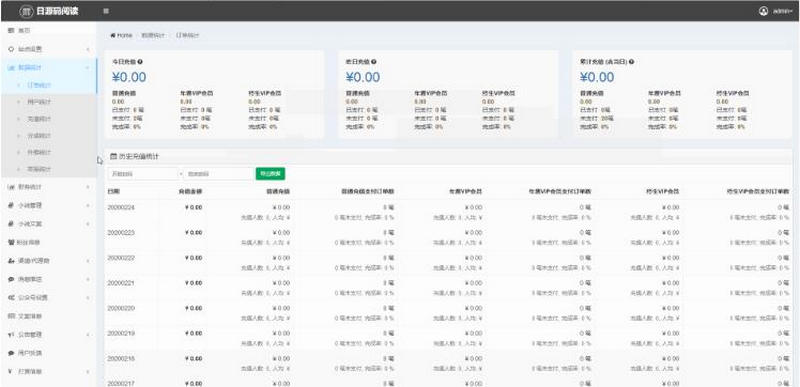Click the 充值金额 column header
This screenshot has height=387, width=800.
point(190,192)
